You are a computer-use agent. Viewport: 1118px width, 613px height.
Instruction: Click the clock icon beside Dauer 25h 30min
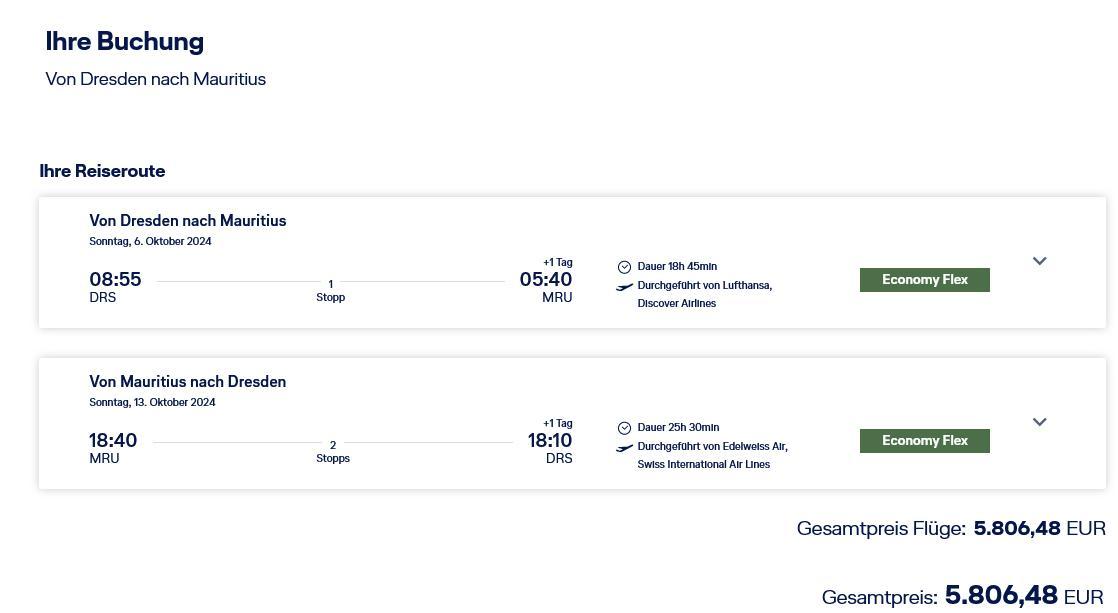click(x=624, y=428)
